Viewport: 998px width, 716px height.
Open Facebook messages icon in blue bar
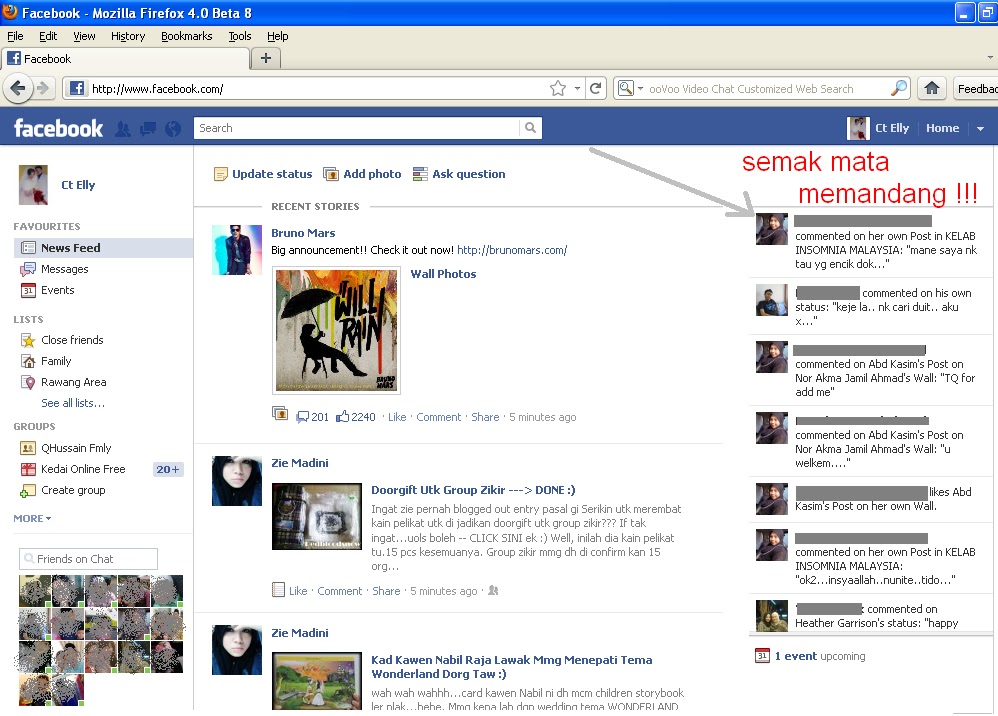tap(148, 129)
